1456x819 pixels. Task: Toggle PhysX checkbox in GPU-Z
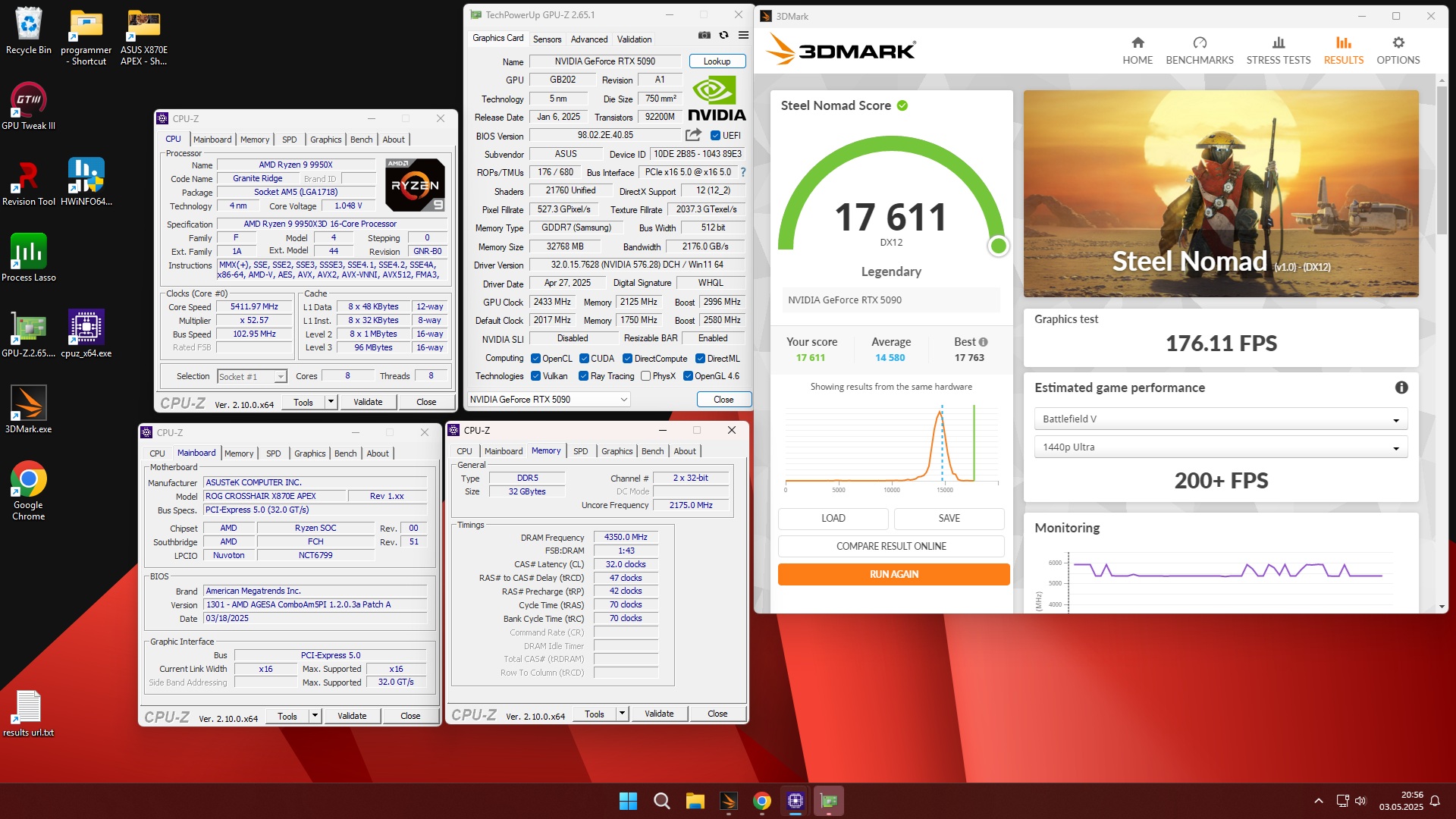pyautogui.click(x=646, y=376)
